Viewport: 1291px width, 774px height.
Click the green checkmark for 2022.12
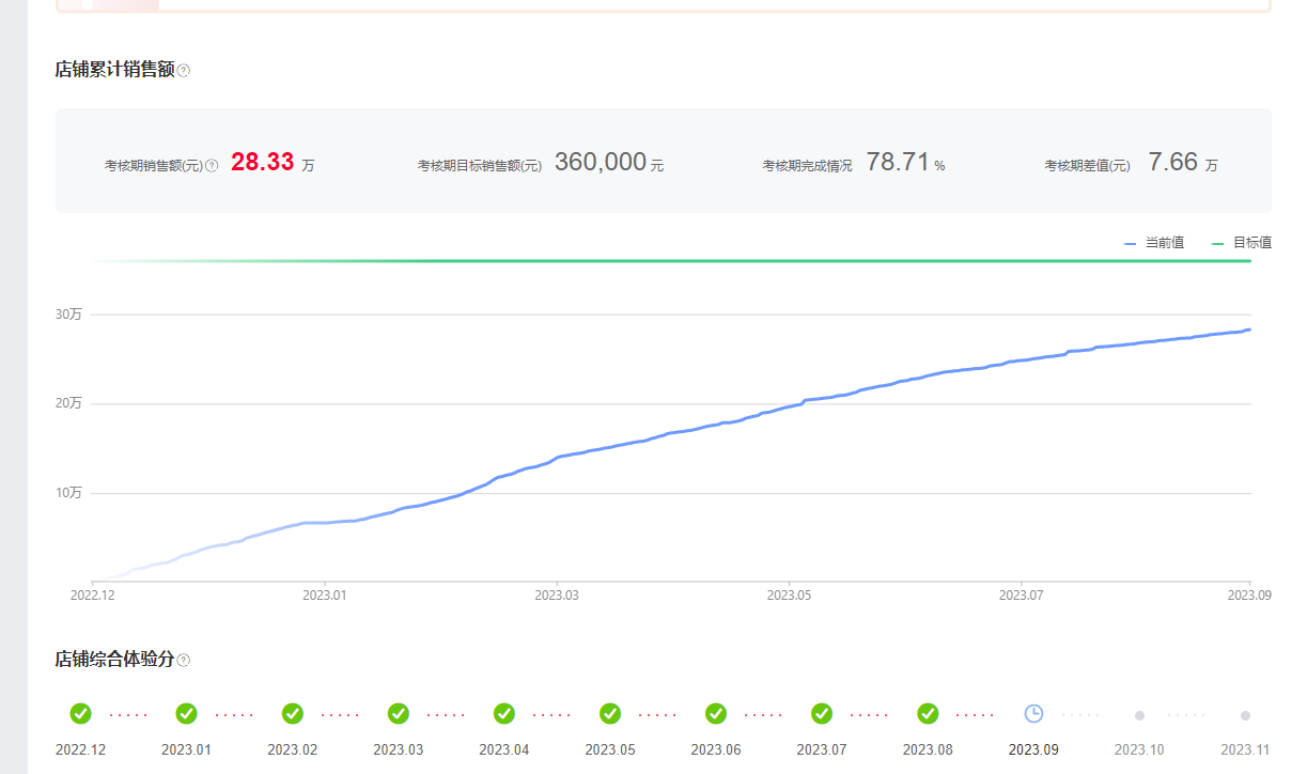tap(81, 714)
